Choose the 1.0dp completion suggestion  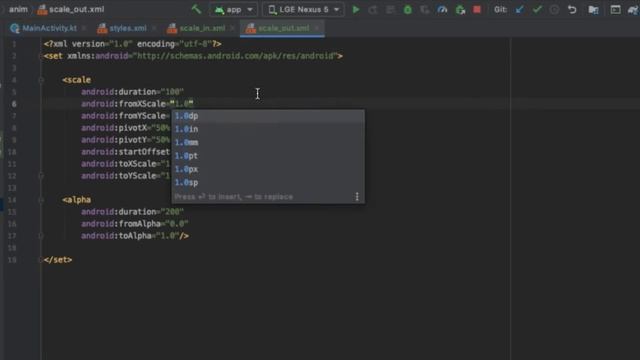(x=268, y=116)
